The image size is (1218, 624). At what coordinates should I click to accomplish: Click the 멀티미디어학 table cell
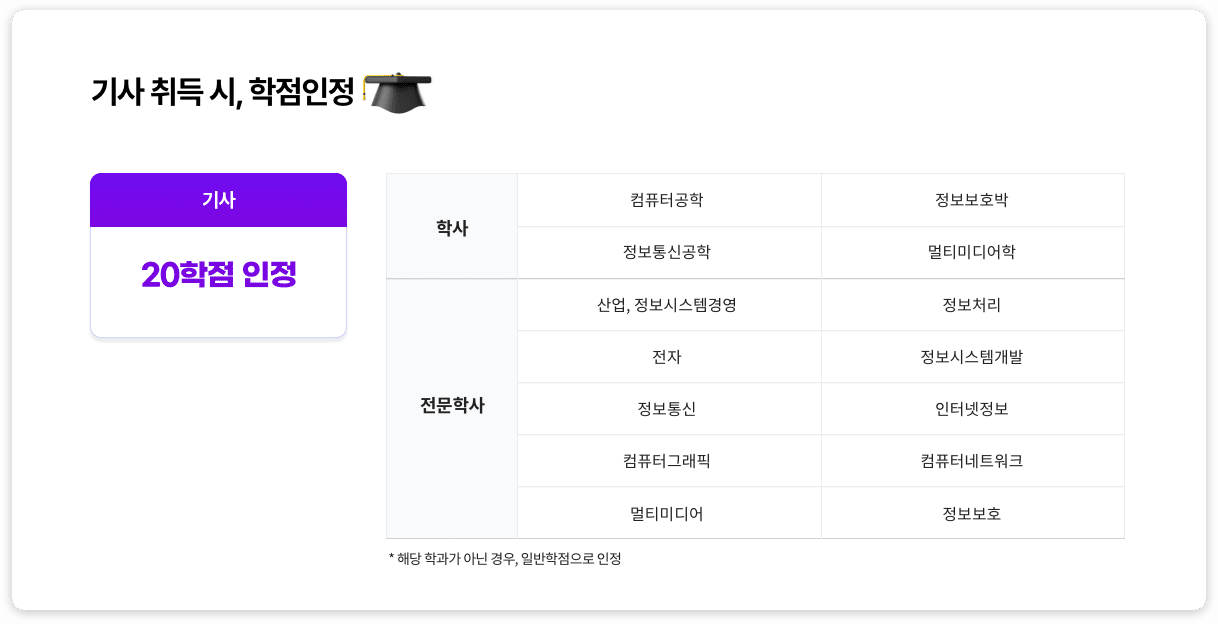coord(971,252)
